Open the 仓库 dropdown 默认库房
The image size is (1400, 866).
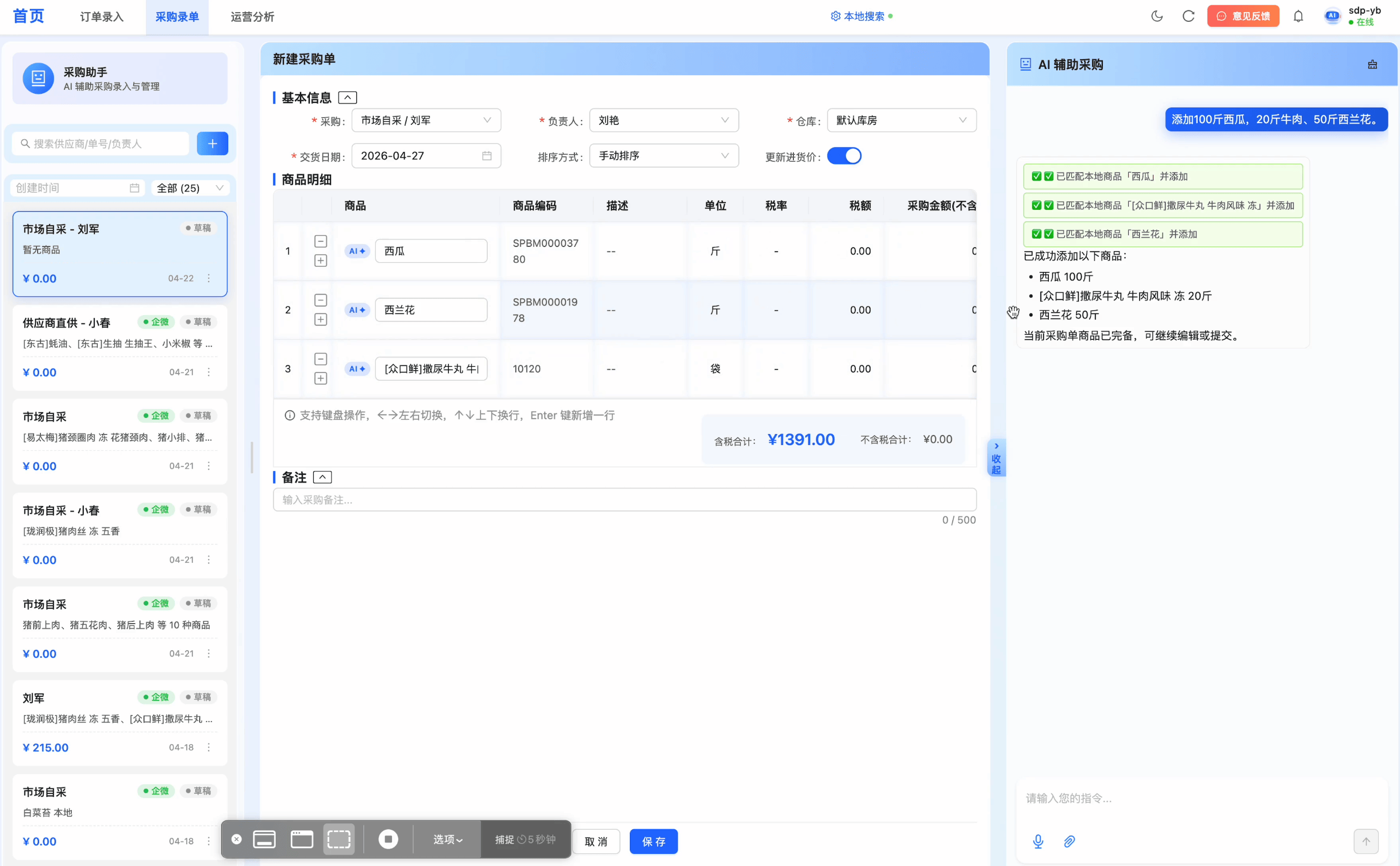pos(901,120)
